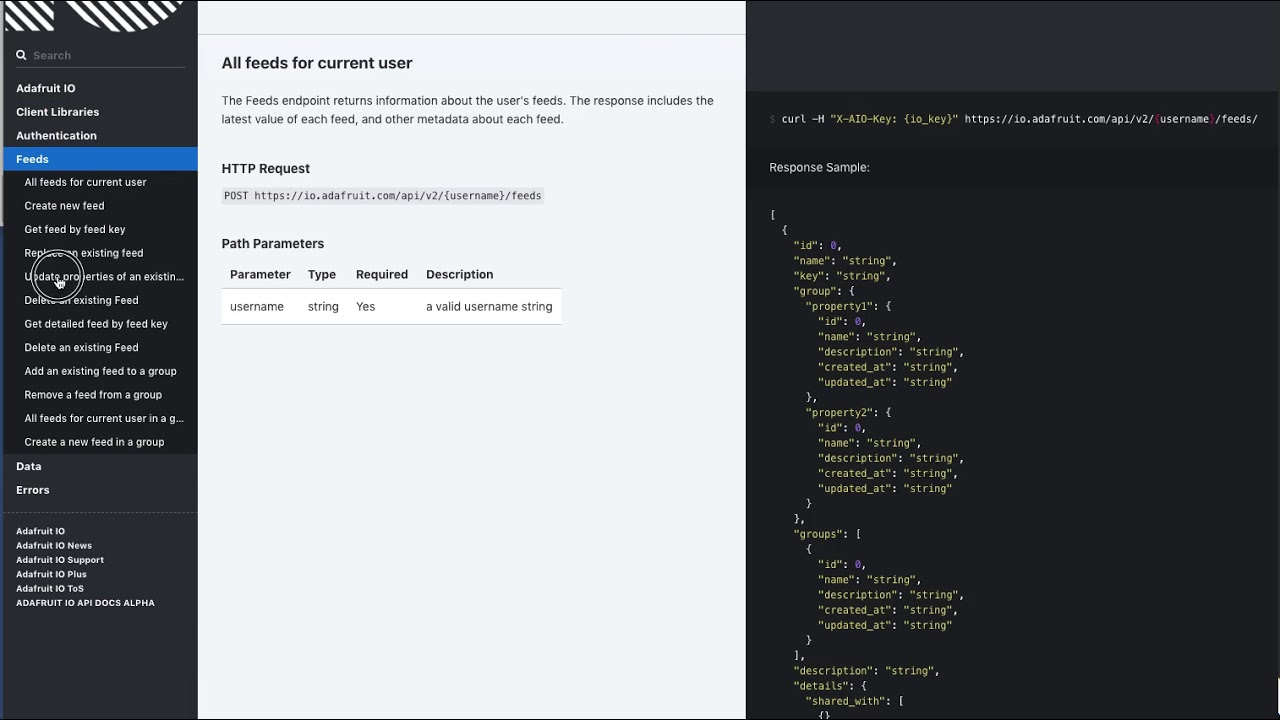Screen dimensions: 1280x720
Task: Go to 'Create new feed' entry
Action: (64, 206)
